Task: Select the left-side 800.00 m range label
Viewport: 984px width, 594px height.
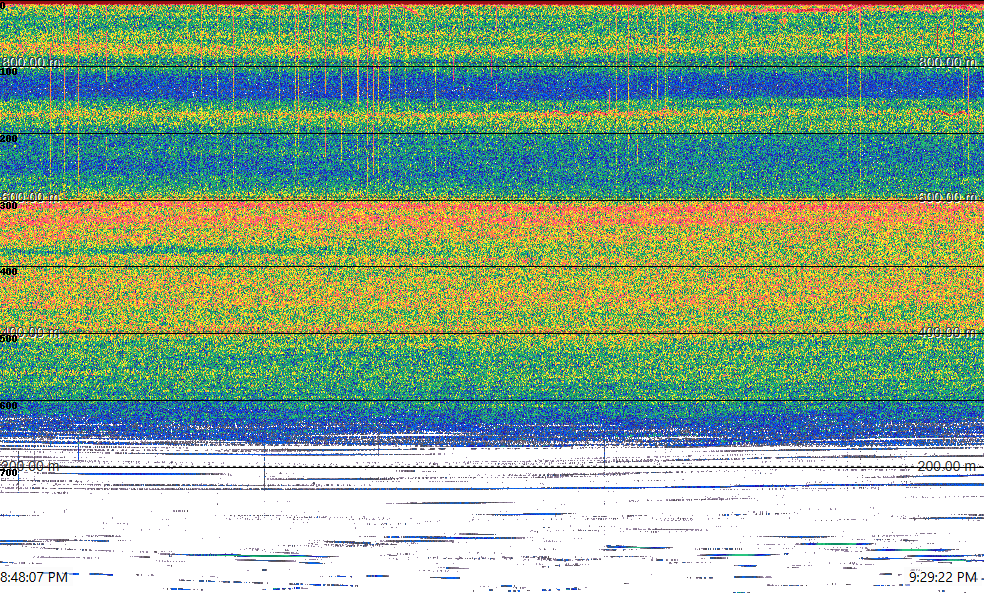Action: [30, 61]
